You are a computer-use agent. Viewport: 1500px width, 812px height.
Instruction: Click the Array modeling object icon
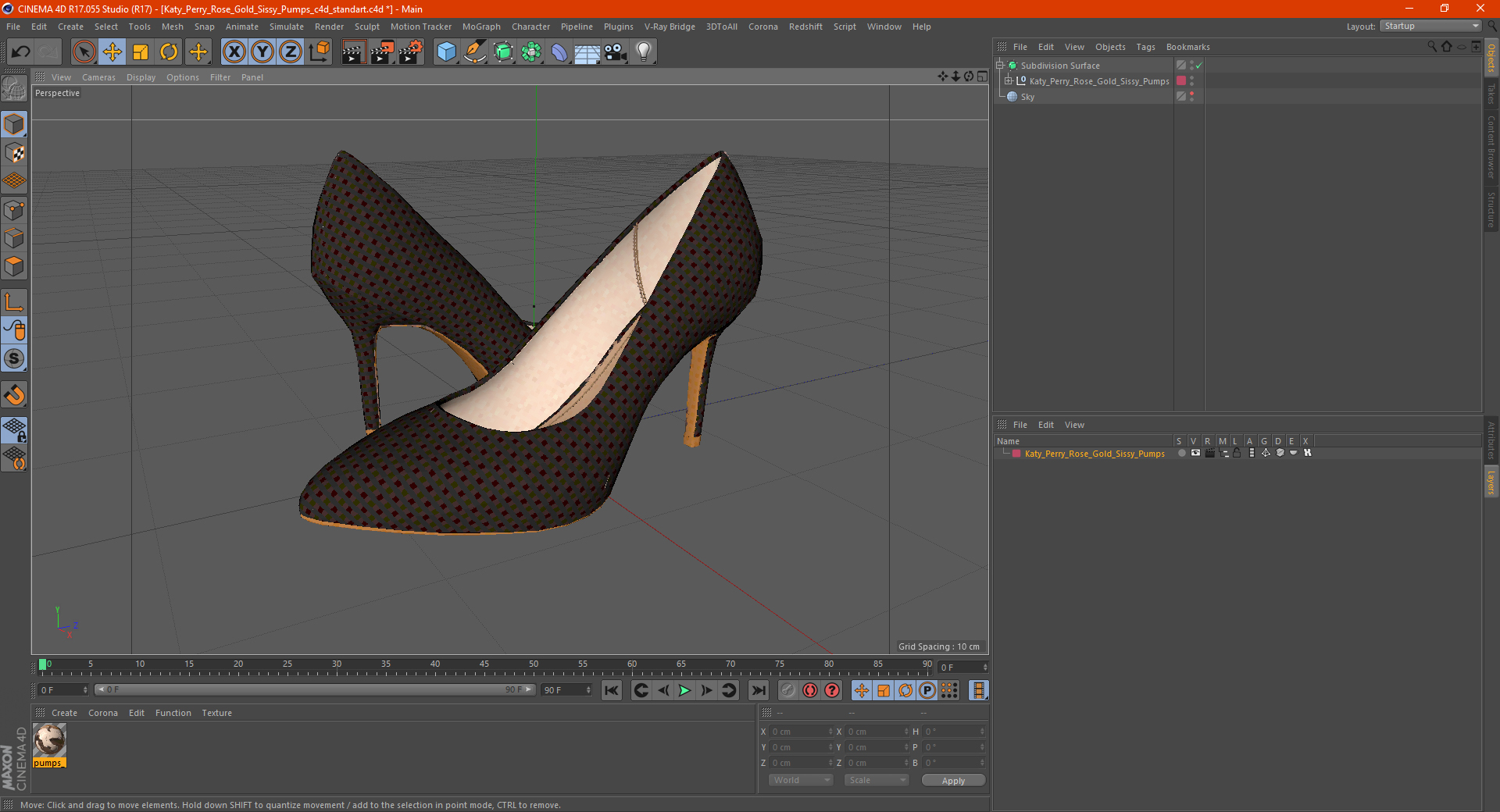coord(531,52)
